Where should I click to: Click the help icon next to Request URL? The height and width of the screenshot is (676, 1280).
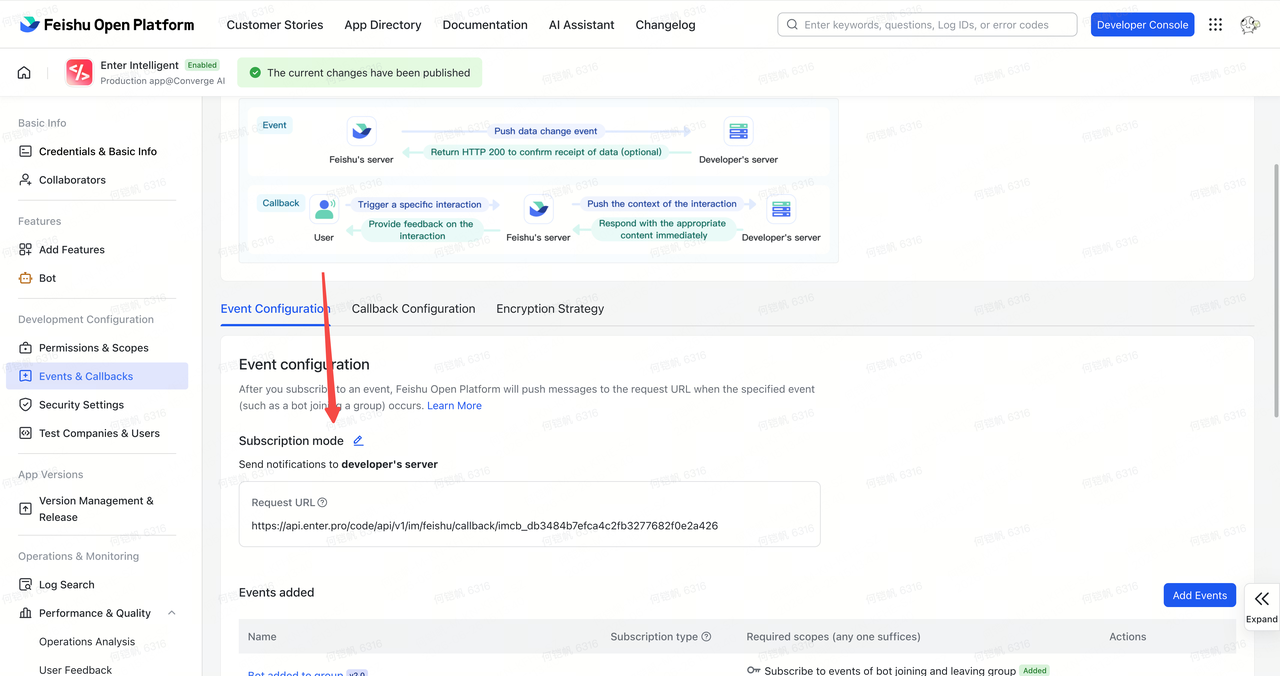[322, 503]
